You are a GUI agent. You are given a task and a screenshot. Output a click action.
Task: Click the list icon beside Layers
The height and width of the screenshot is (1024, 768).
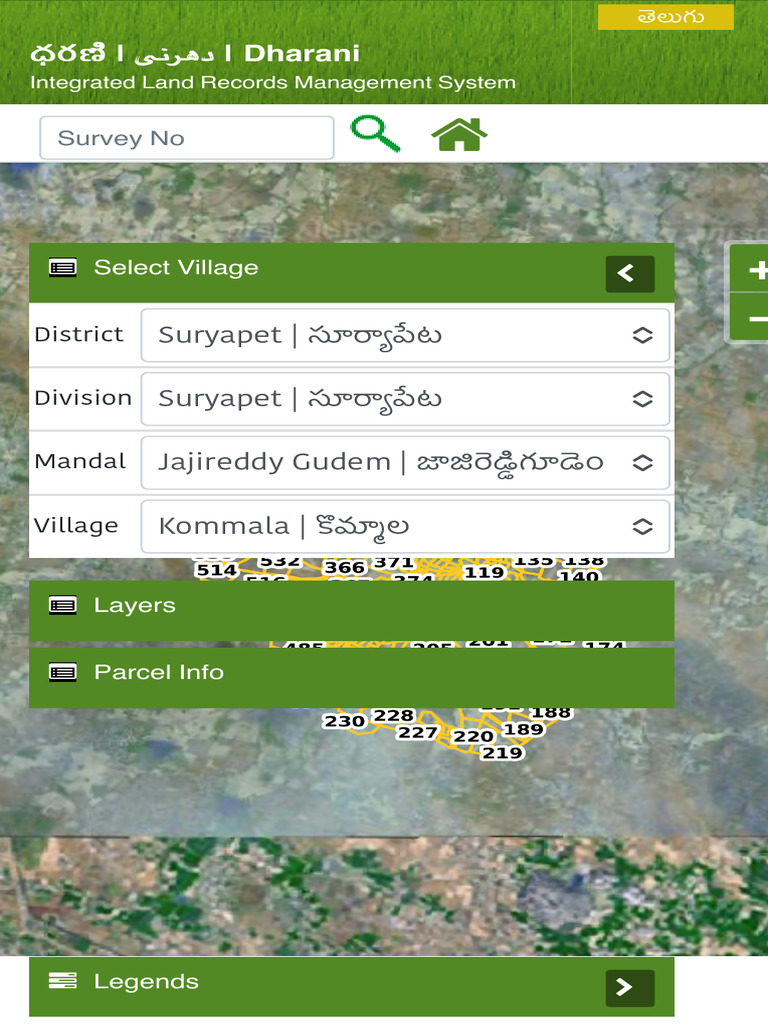[x=63, y=605]
